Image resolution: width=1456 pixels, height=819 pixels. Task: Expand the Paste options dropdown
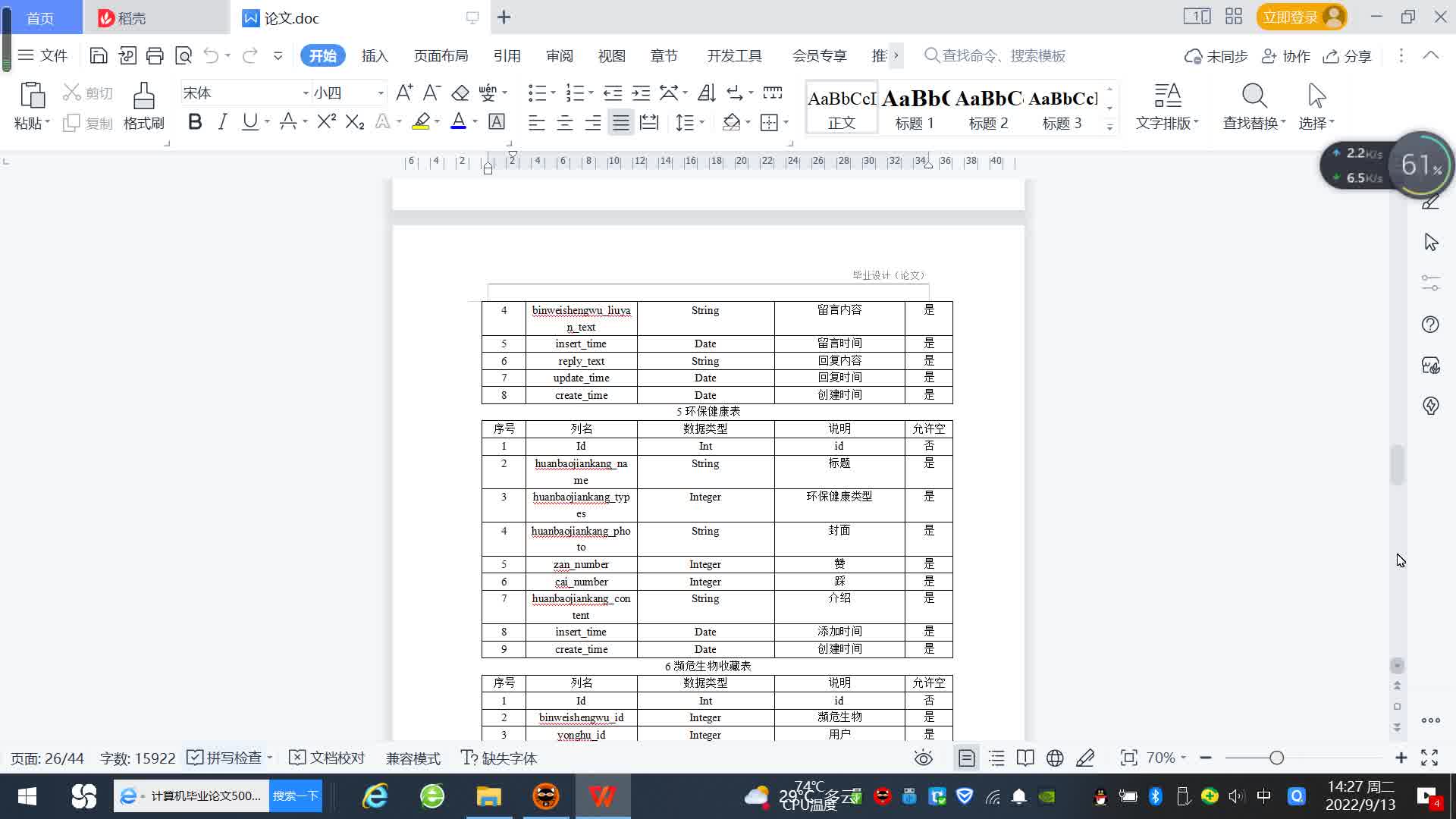point(48,122)
